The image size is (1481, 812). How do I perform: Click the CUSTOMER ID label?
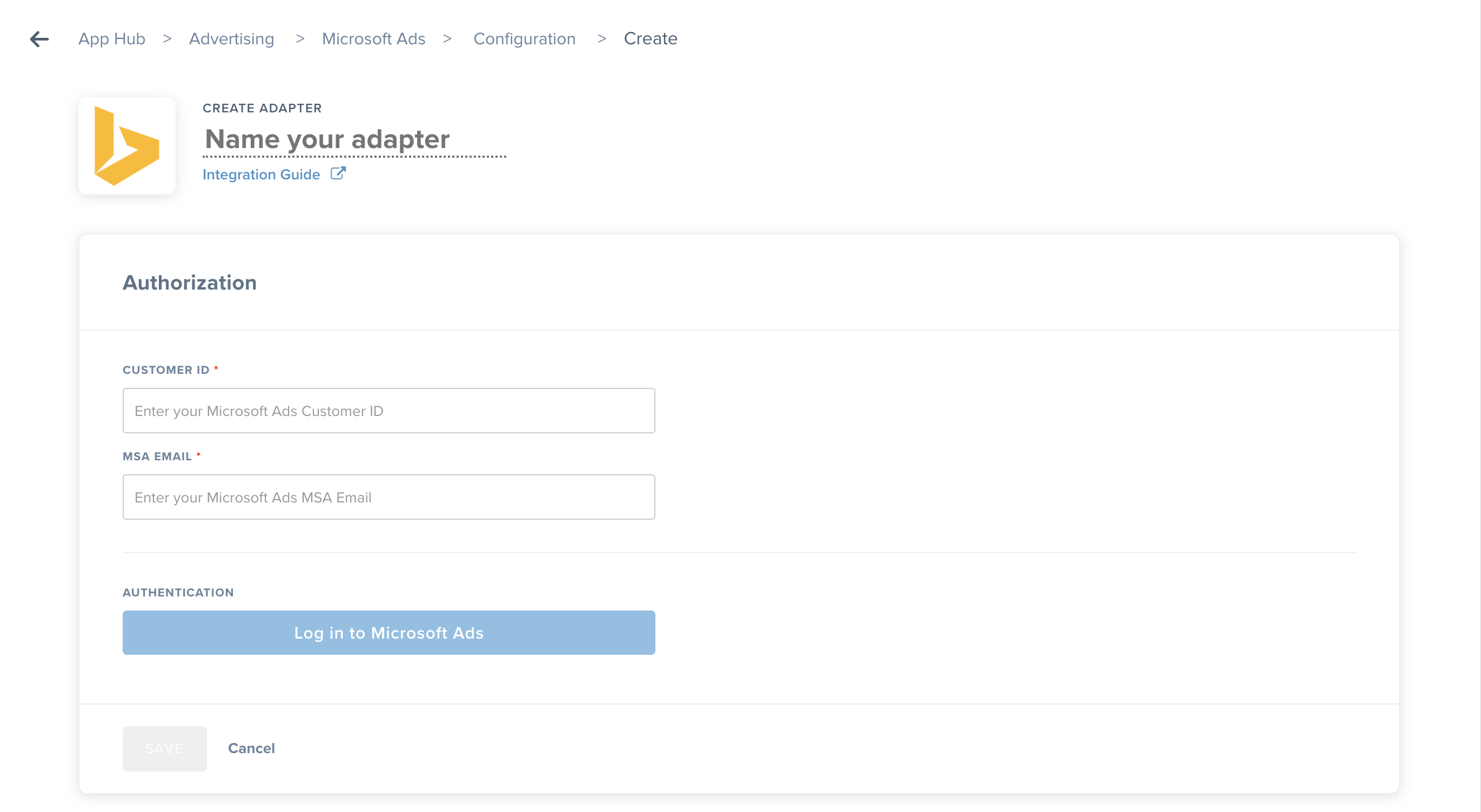[166, 370]
